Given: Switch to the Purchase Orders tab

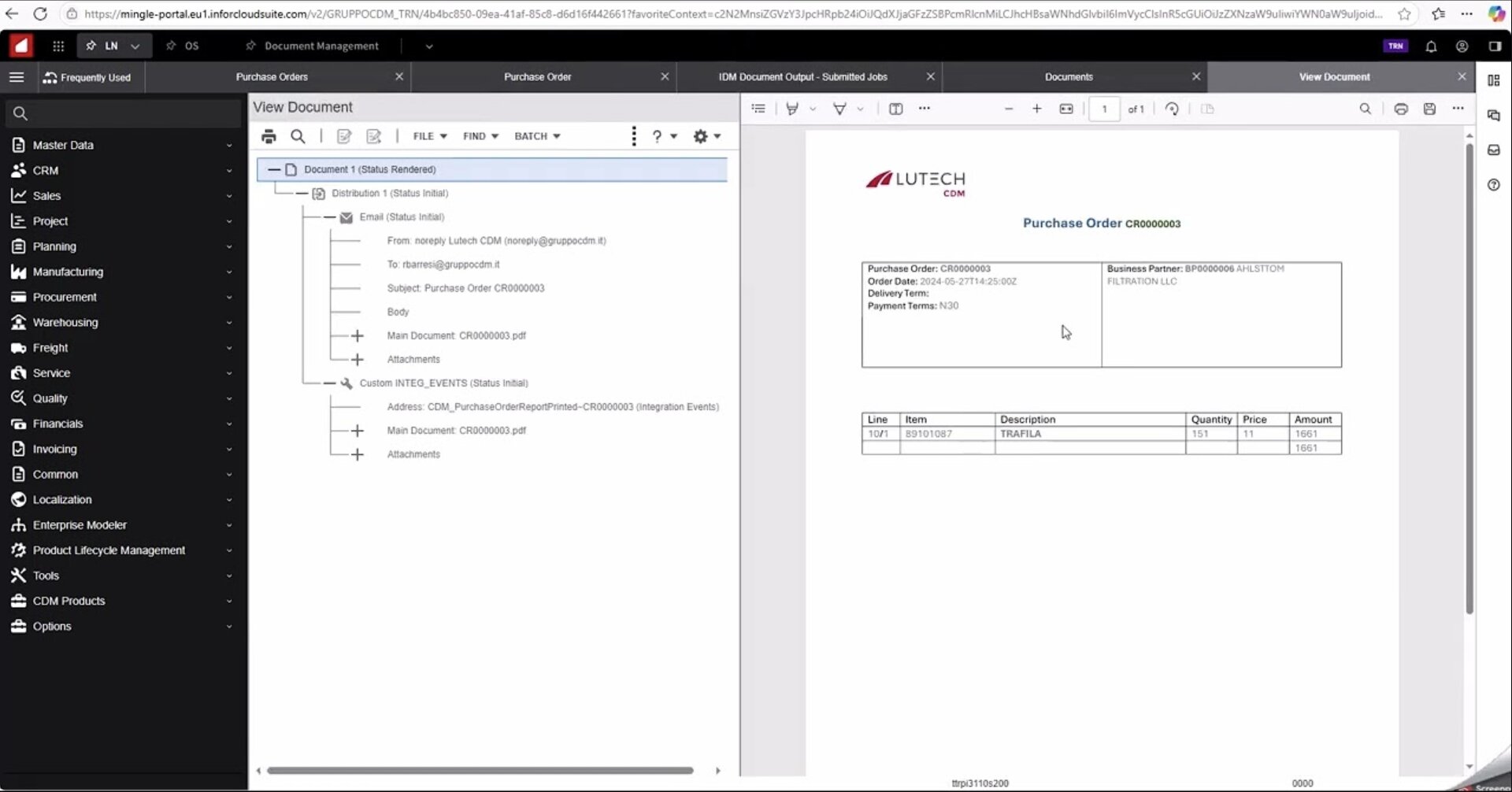Looking at the screenshot, I should tap(272, 77).
